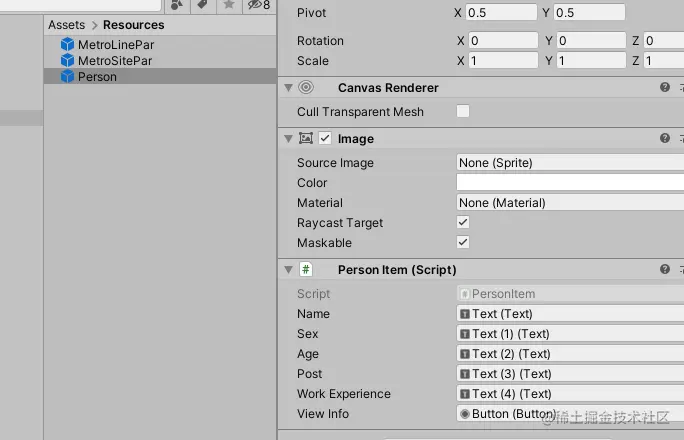
Task: Click the View Info button type icon
Action: (465, 414)
